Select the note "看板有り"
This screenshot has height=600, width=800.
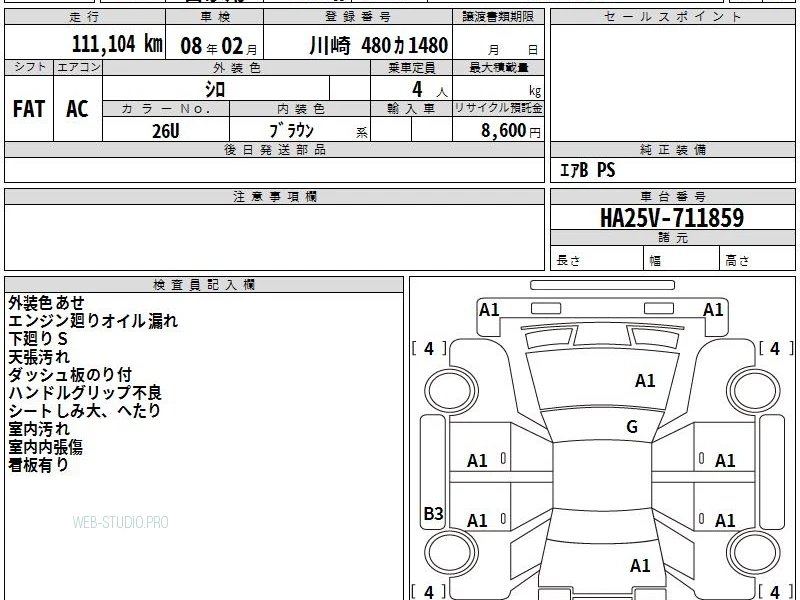point(38,465)
